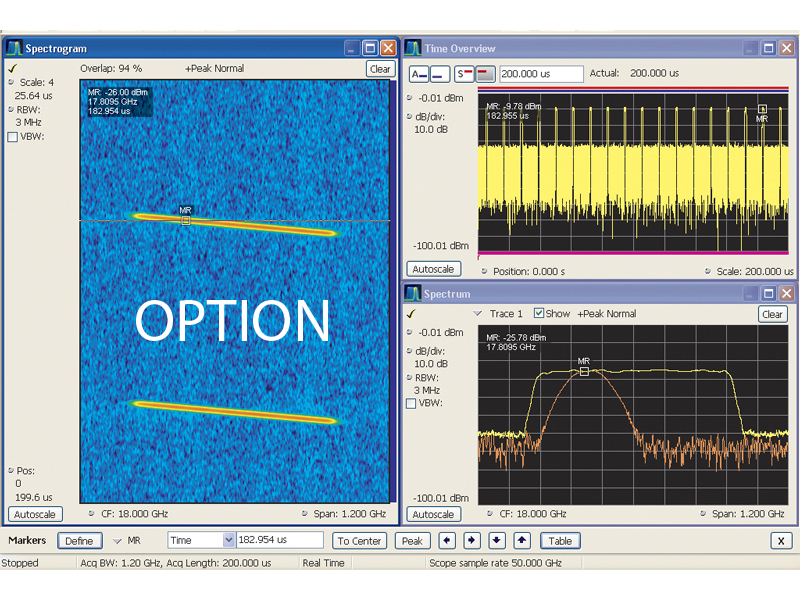
Task: Expand the Trace 1 selector dropdown arrow
Action: (x=477, y=314)
